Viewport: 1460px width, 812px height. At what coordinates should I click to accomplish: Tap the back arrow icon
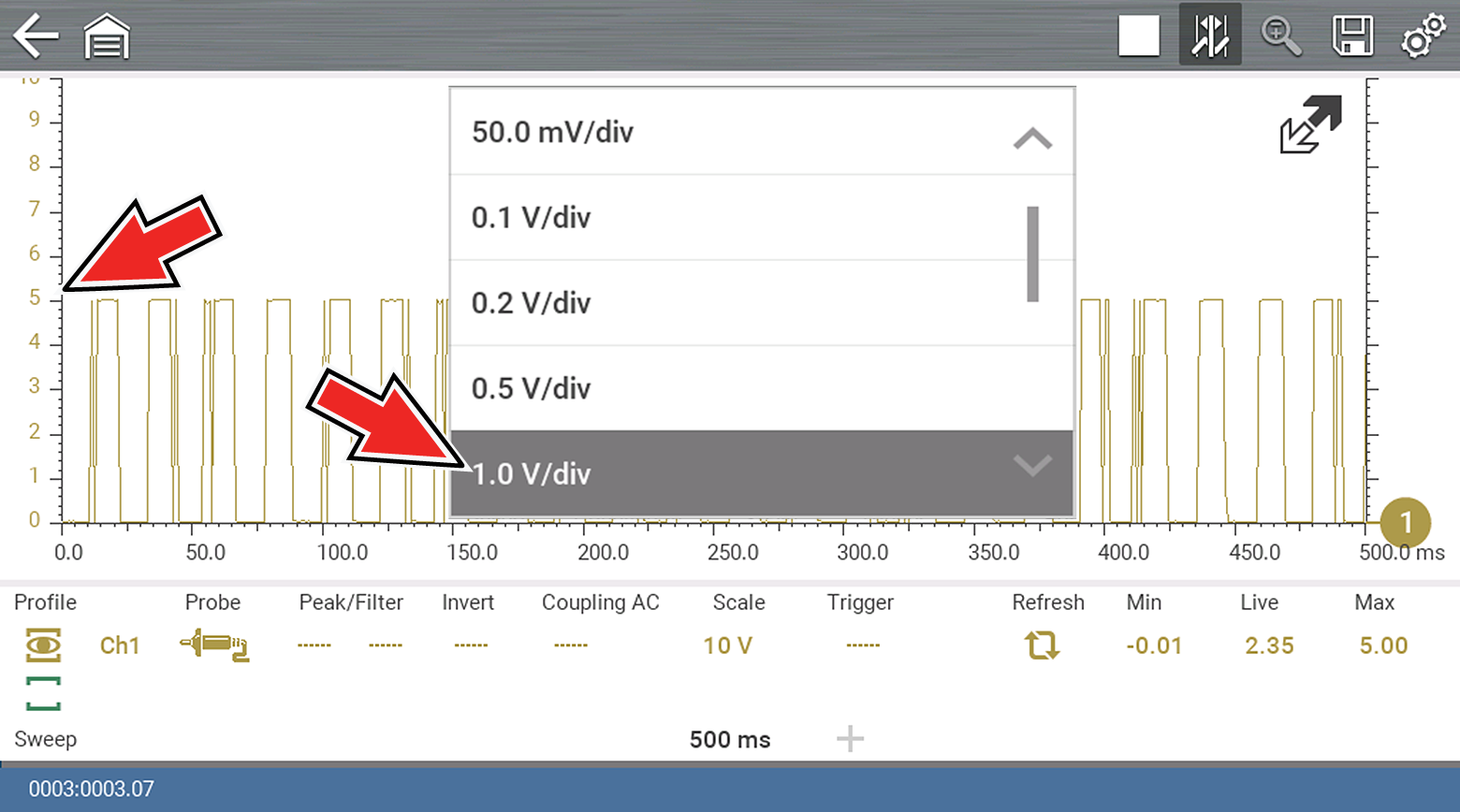point(36,36)
